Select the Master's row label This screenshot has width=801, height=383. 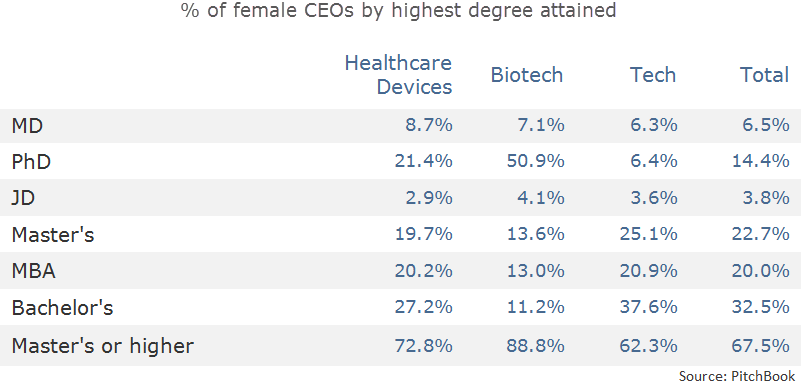pos(53,235)
